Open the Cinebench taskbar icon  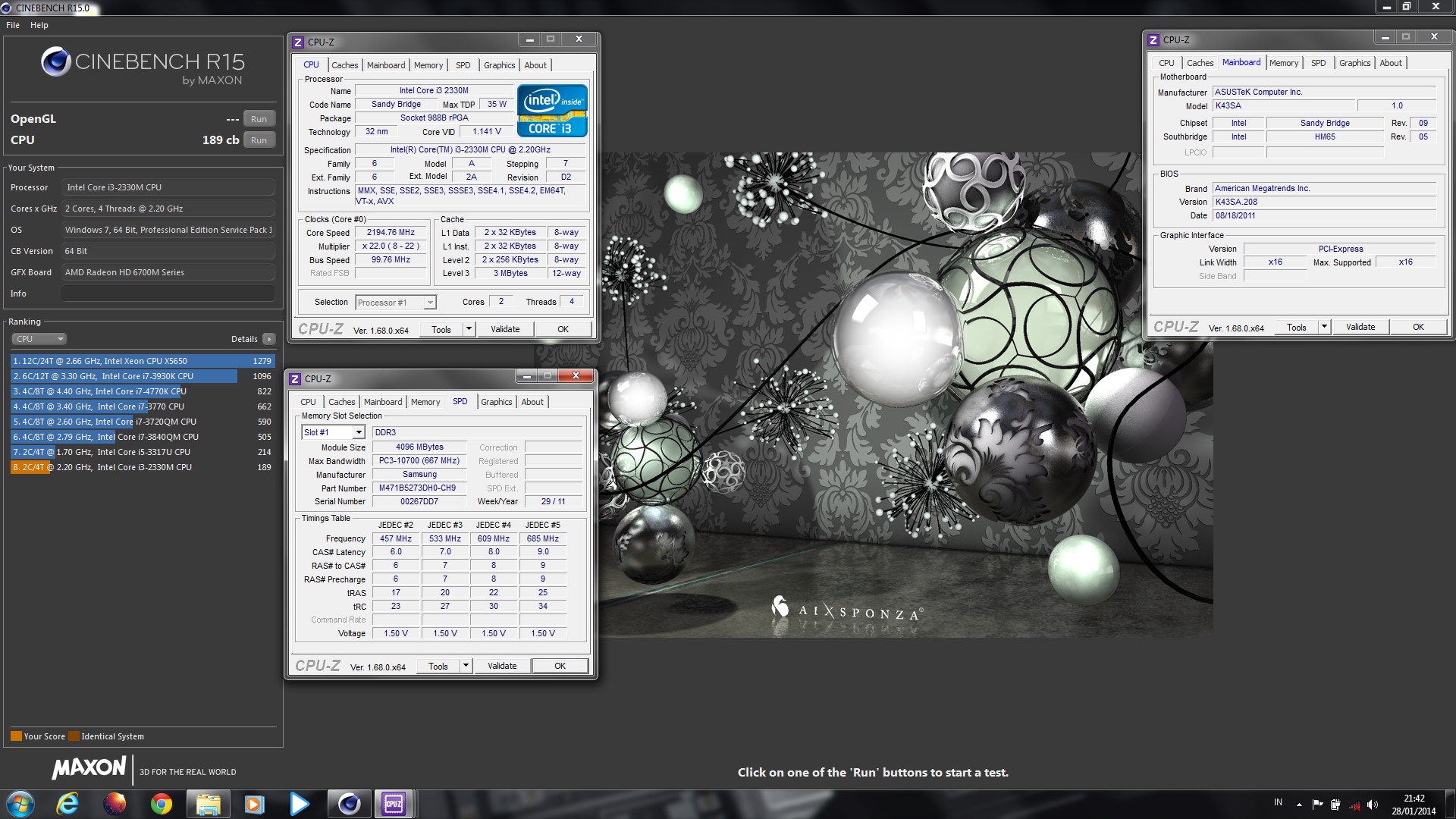coord(349,804)
